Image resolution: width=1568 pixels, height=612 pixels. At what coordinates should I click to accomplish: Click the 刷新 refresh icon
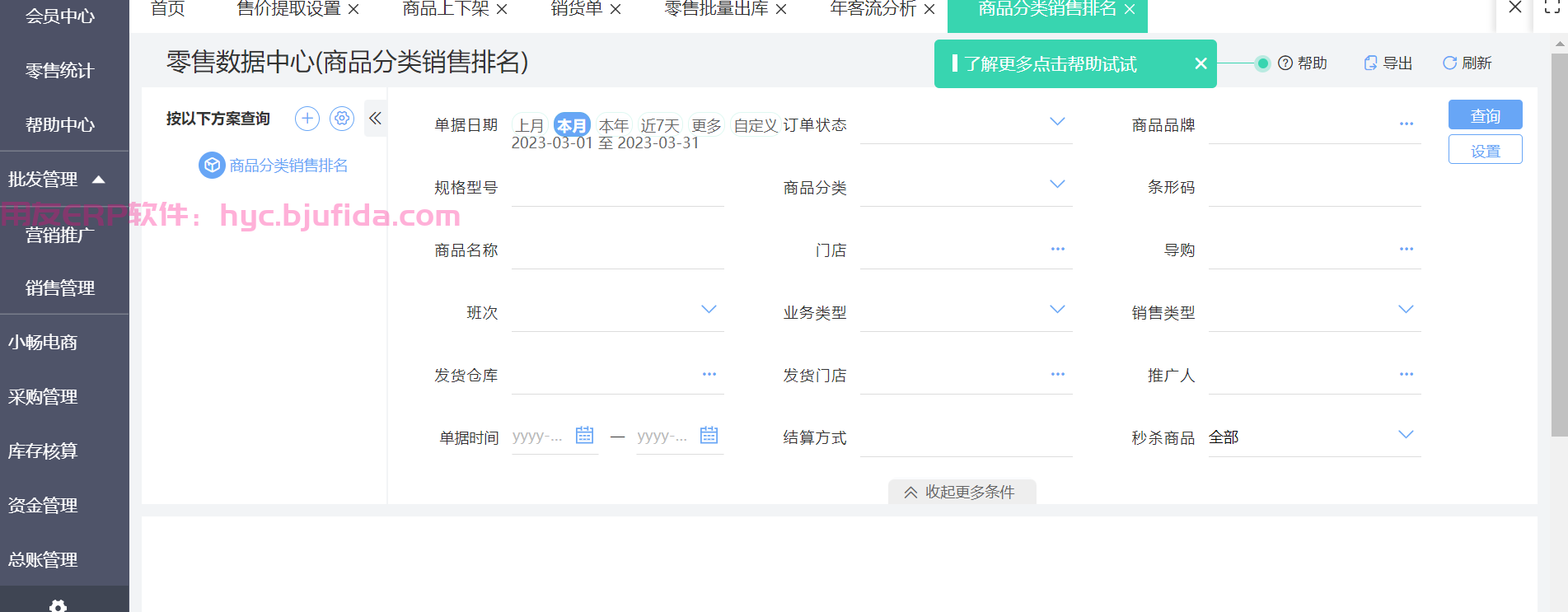point(1449,63)
